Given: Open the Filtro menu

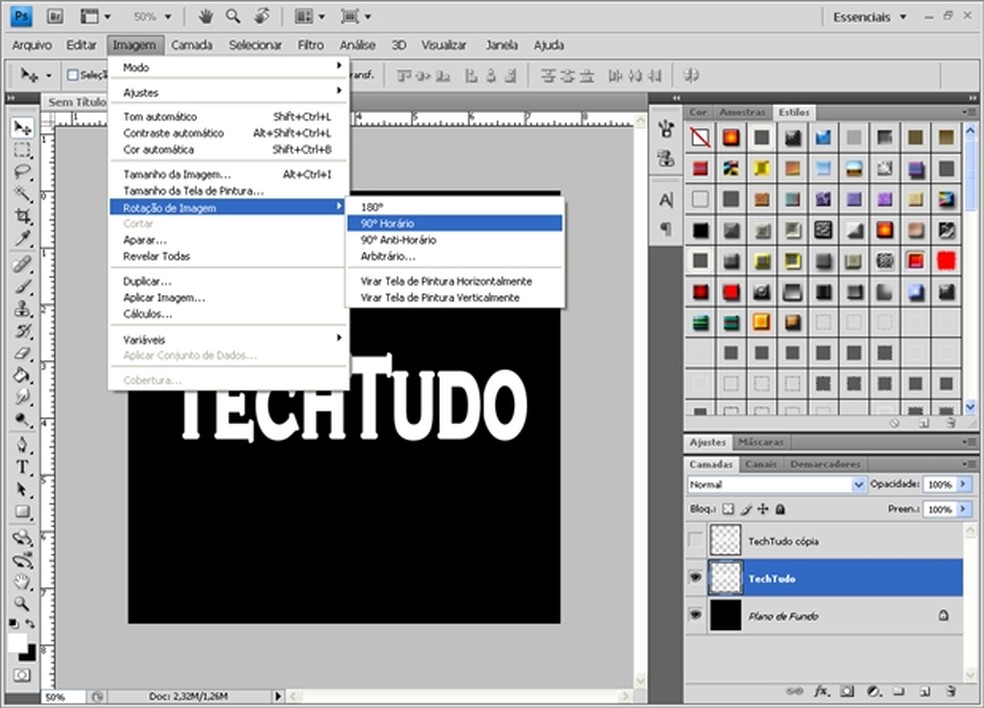Looking at the screenshot, I should pos(310,45).
